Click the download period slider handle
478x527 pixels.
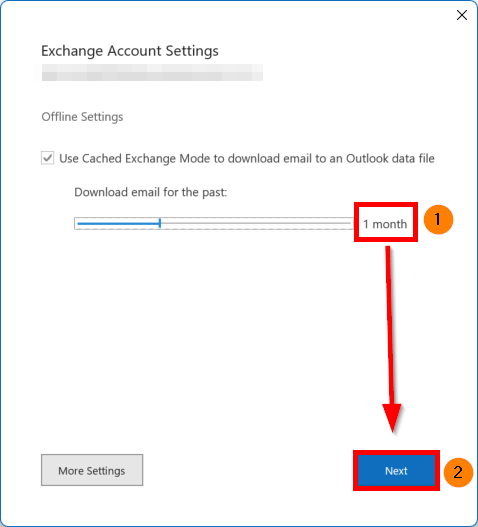[x=160, y=223]
